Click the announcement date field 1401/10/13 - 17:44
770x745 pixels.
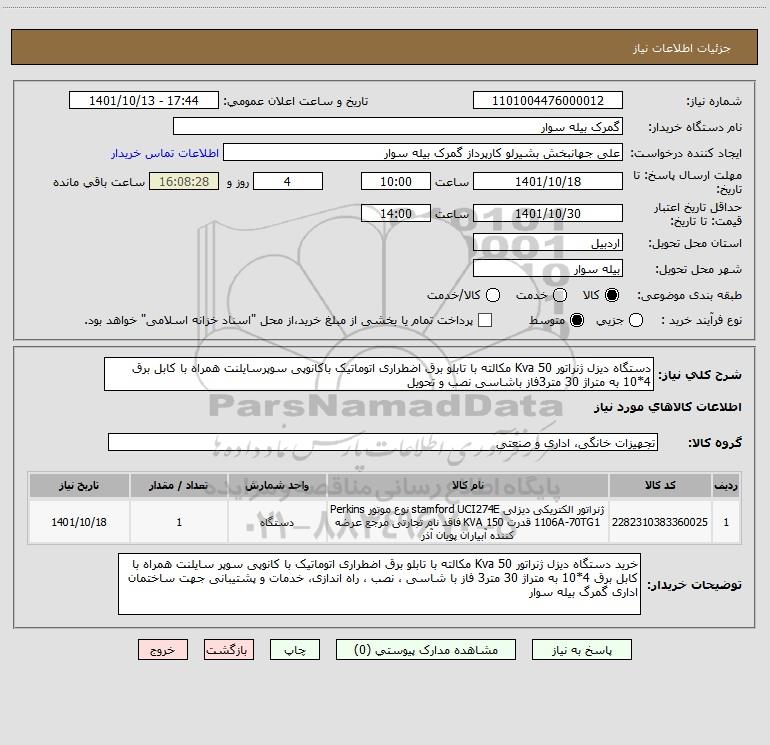click(143, 100)
